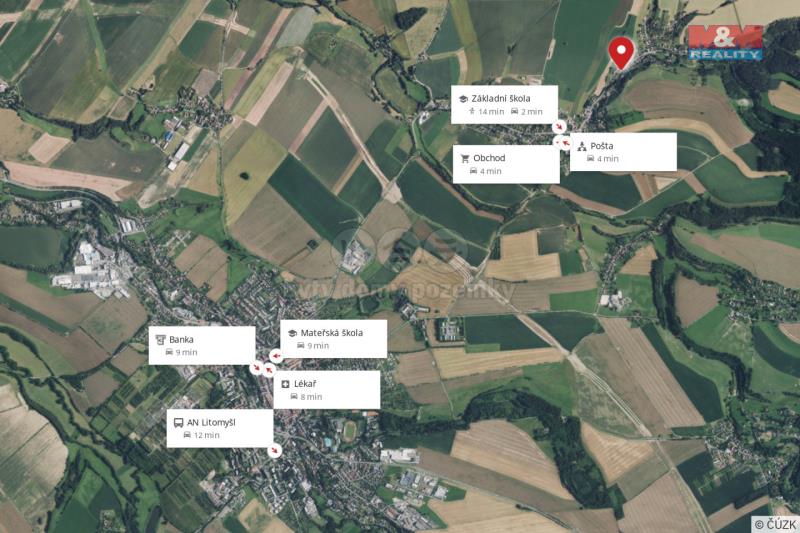Click the Banka building icon
Screen dimensions: 800x533
[161, 340]
